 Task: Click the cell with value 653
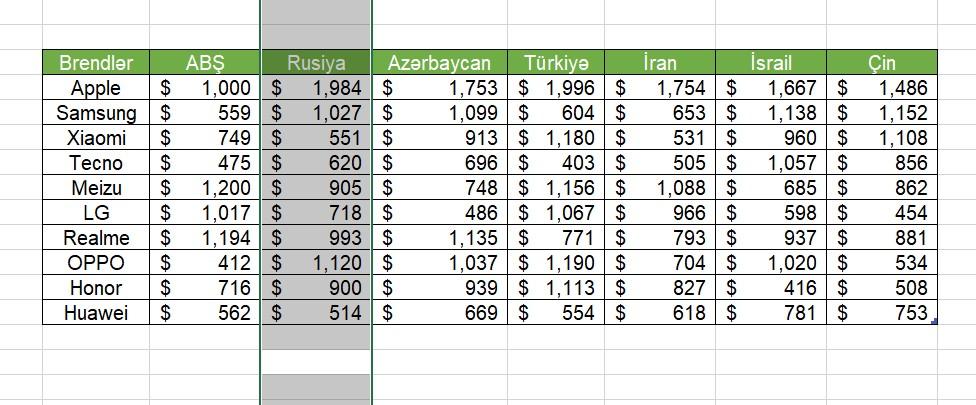(x=660, y=113)
